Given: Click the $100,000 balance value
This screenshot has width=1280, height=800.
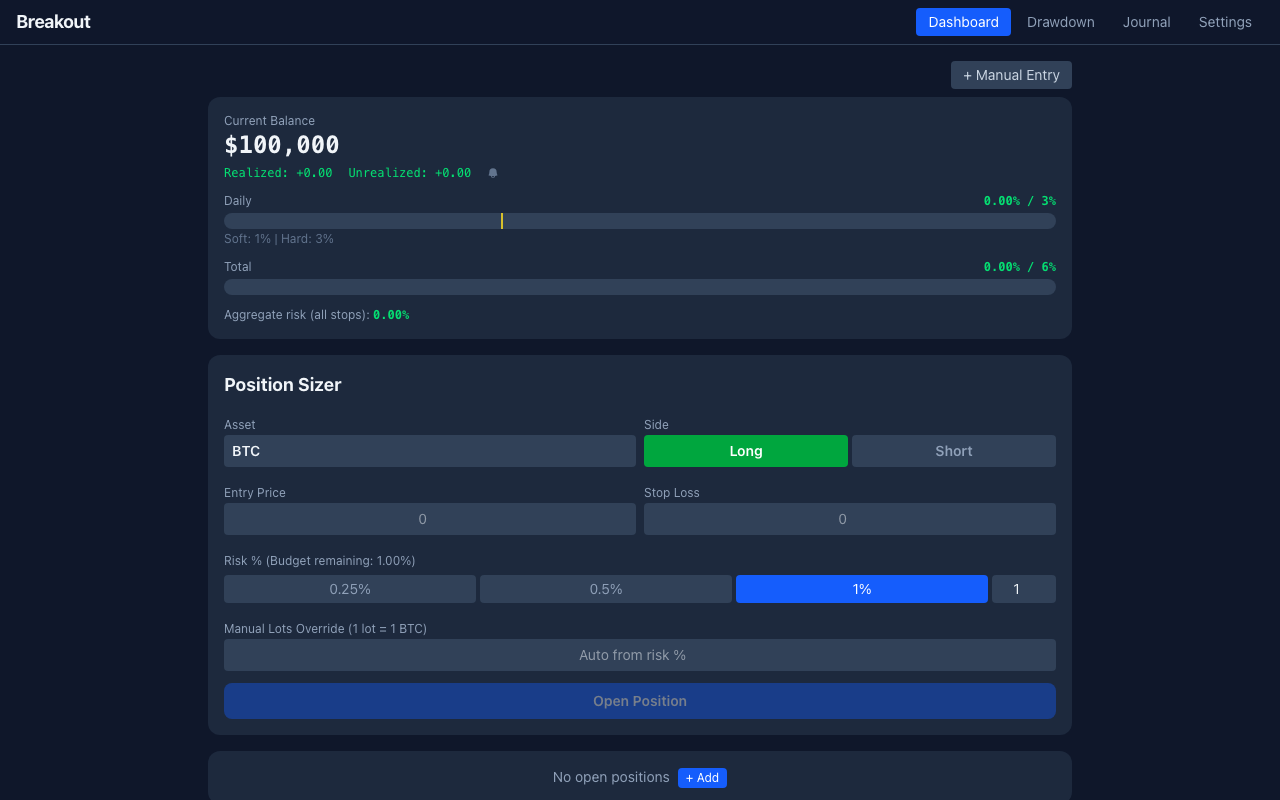Looking at the screenshot, I should coord(282,145).
